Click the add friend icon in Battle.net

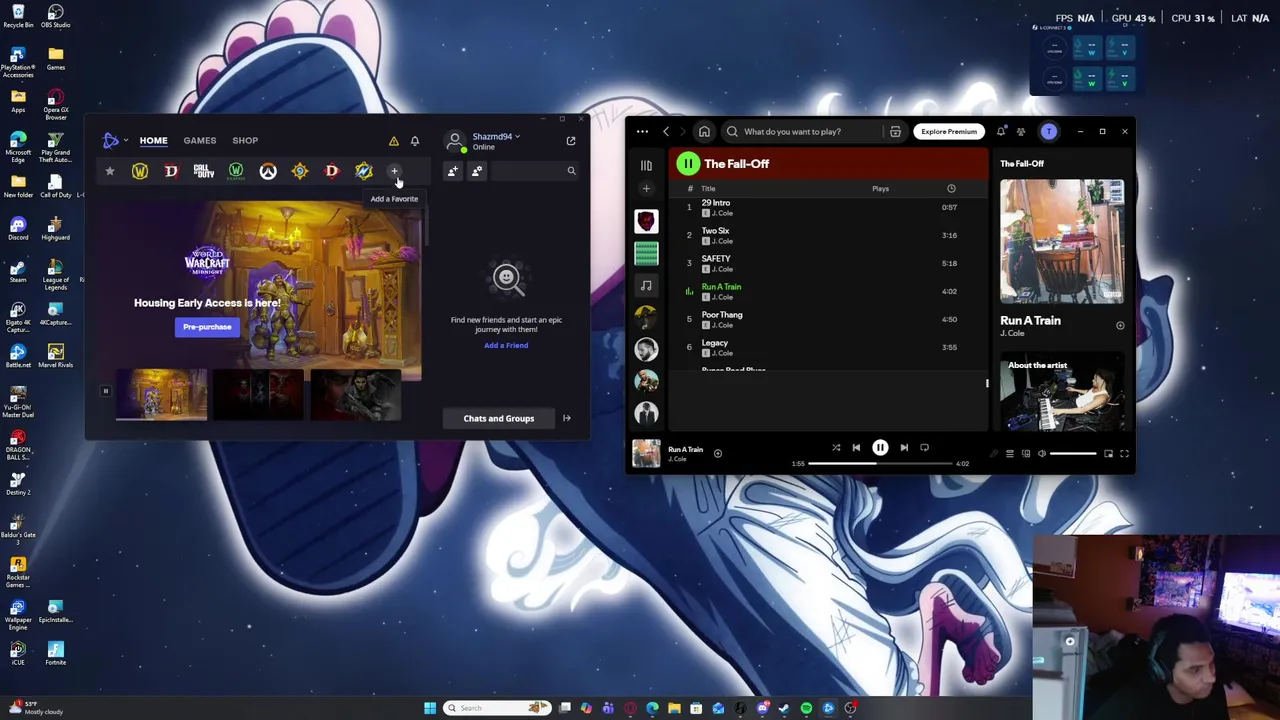click(453, 171)
